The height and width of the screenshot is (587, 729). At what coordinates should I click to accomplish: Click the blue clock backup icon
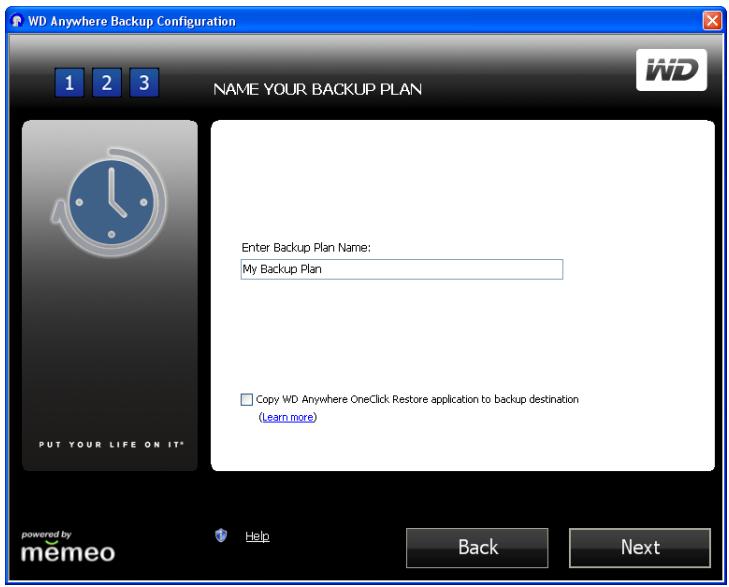[x=110, y=202]
